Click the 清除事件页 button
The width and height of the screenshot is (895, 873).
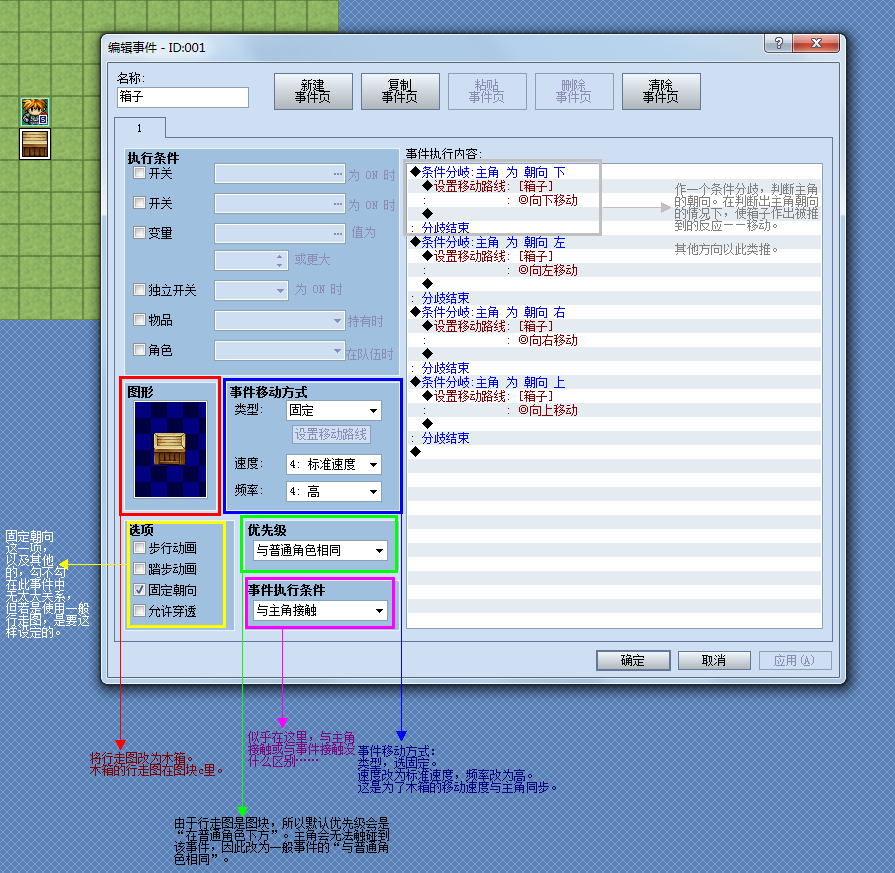(x=661, y=91)
